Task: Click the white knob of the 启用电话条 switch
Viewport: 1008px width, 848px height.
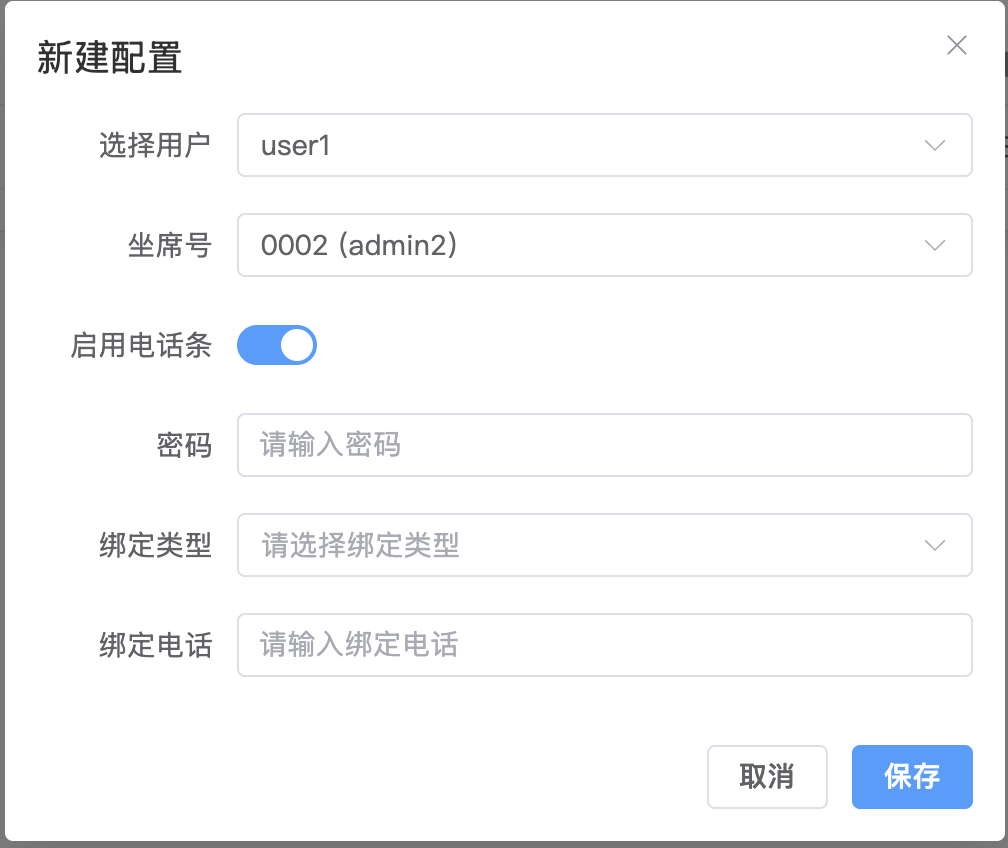Action: 297,345
